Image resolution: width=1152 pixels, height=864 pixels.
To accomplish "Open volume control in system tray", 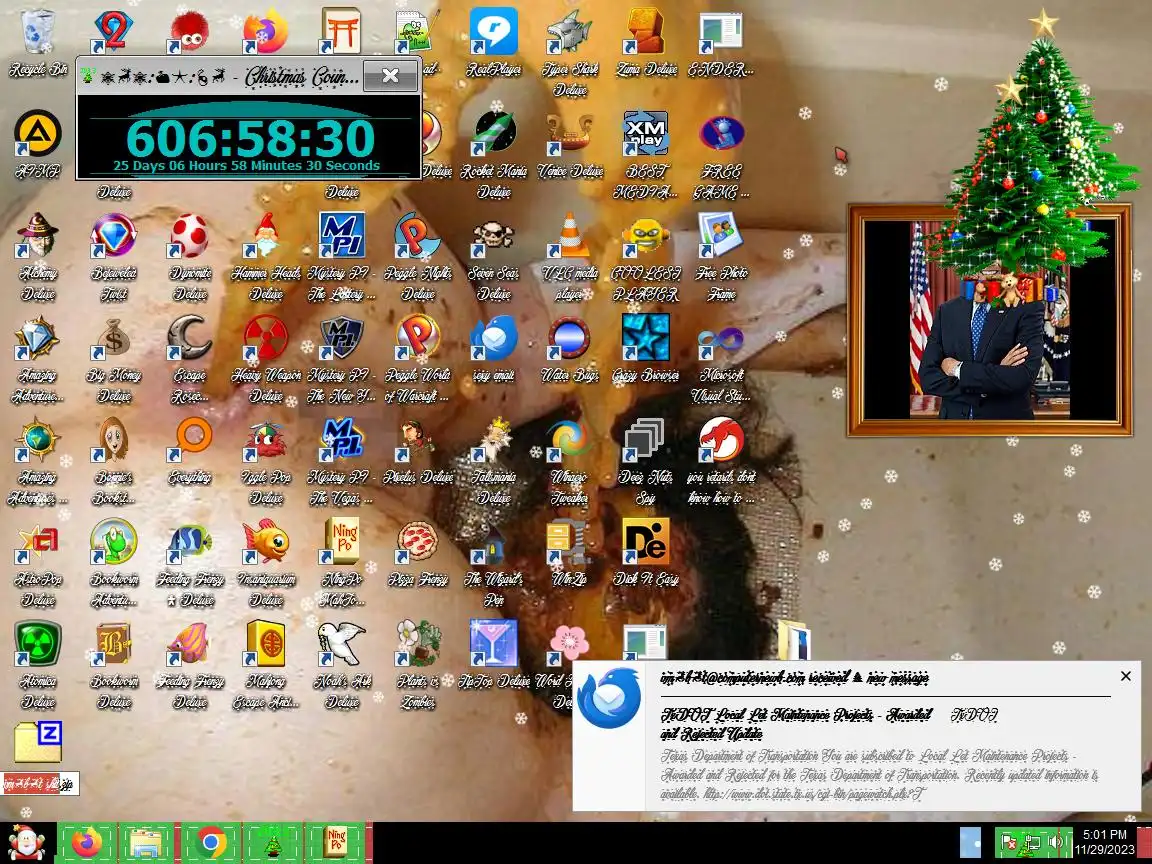I will point(1056,843).
